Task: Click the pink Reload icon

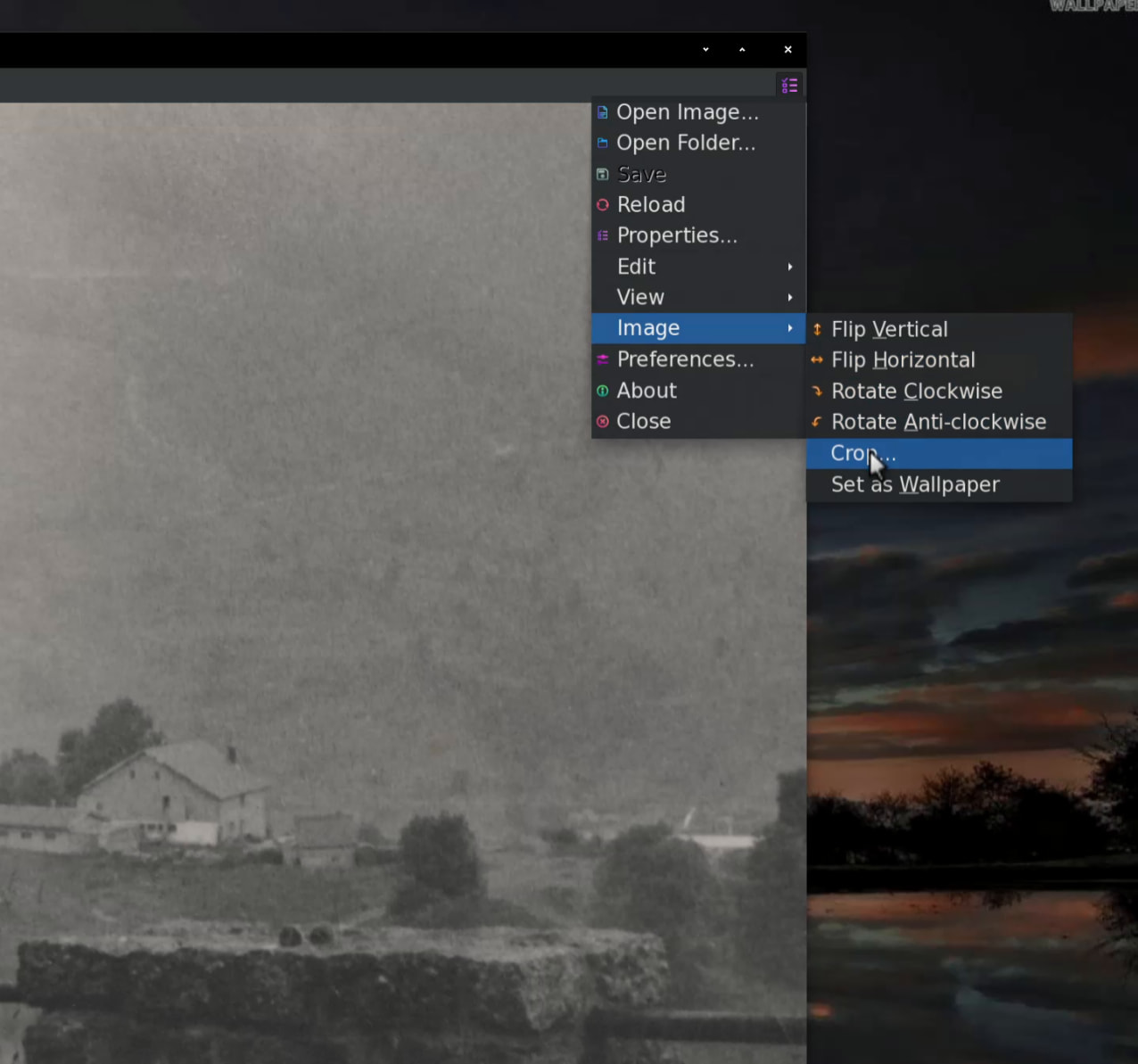Action: point(603,205)
